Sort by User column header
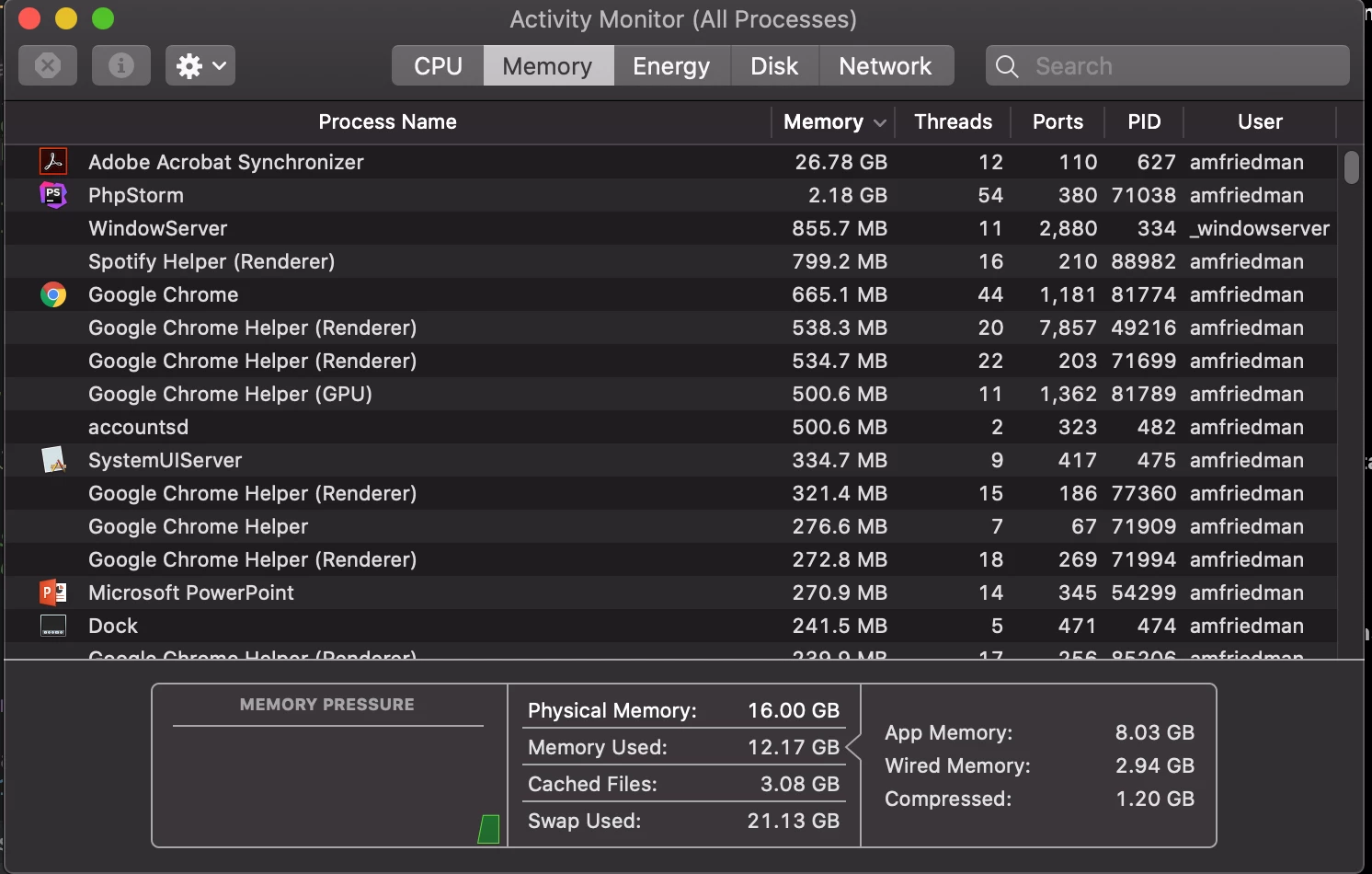Screen dimensions: 1372x874 (x=1260, y=121)
